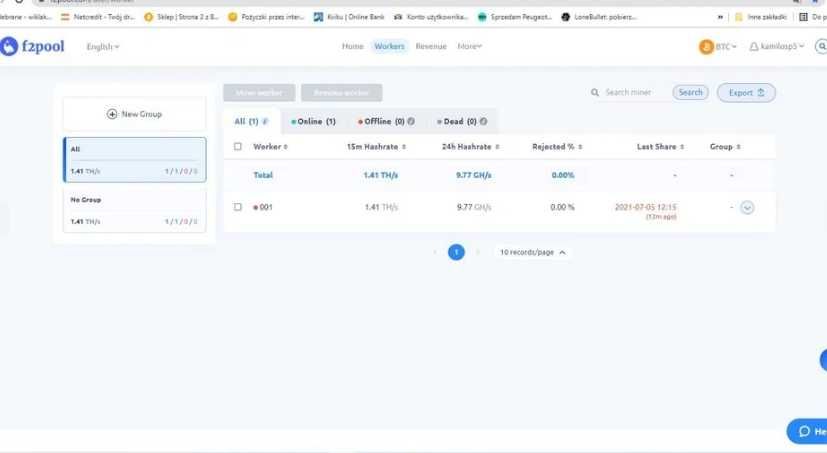The image size is (827, 453).
Task: Click the info icon beside Offline (0)
Action: 411,121
